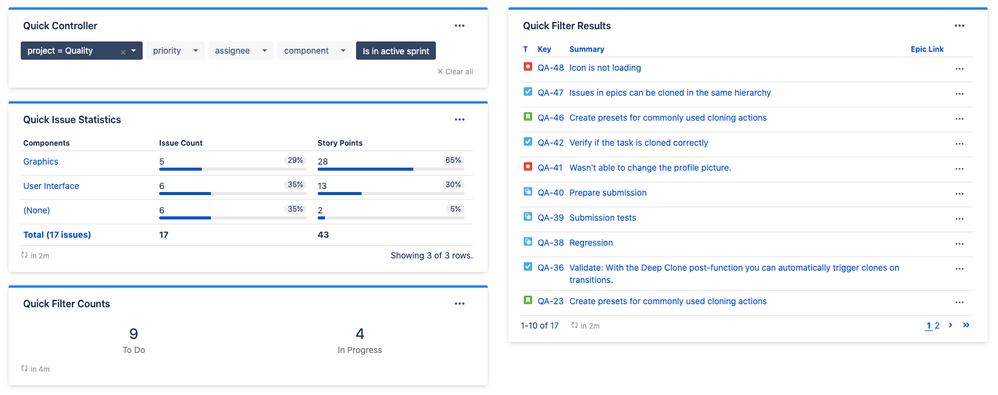
Task: Expand the priority dropdown
Action: (176, 51)
